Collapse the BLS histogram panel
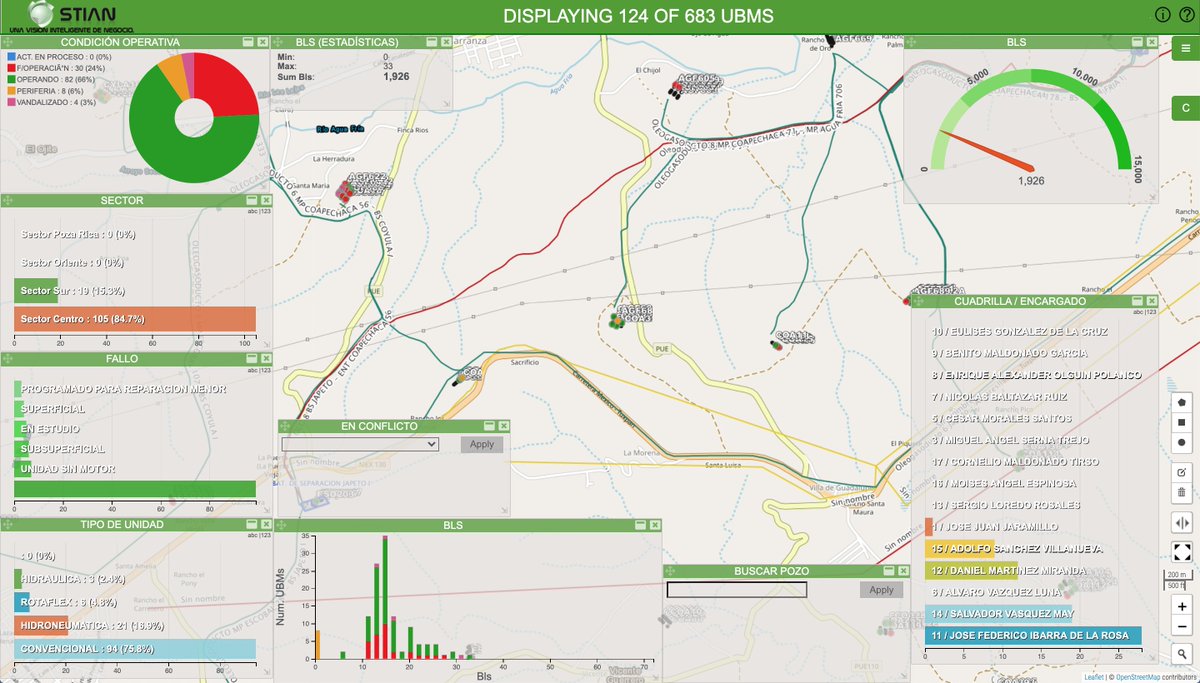Viewport: 1200px width, 683px height. coord(639,524)
